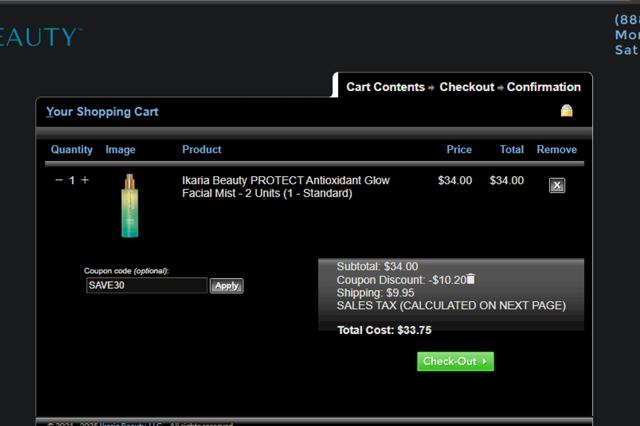Click the Ikaria Beauty LLC footer link
The image size is (640, 426).
point(131,424)
